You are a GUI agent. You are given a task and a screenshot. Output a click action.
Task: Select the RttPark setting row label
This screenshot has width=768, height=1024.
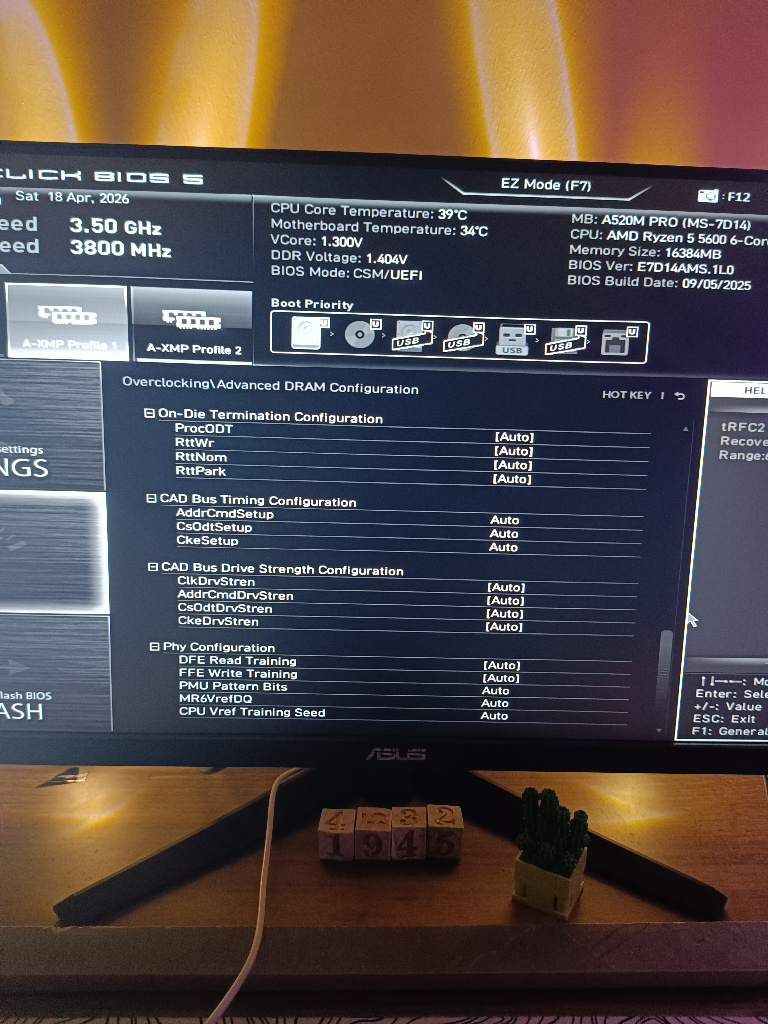click(200, 471)
